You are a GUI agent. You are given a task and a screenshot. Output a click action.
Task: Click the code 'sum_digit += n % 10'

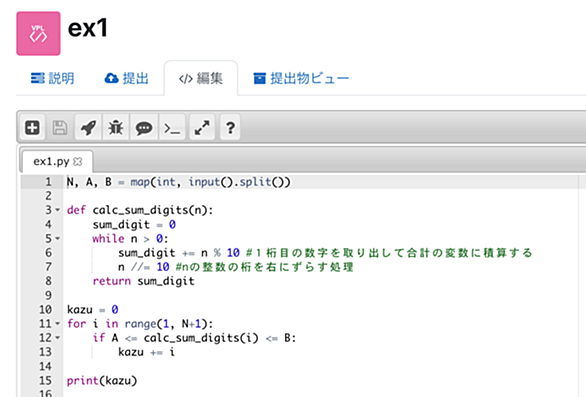coord(179,253)
